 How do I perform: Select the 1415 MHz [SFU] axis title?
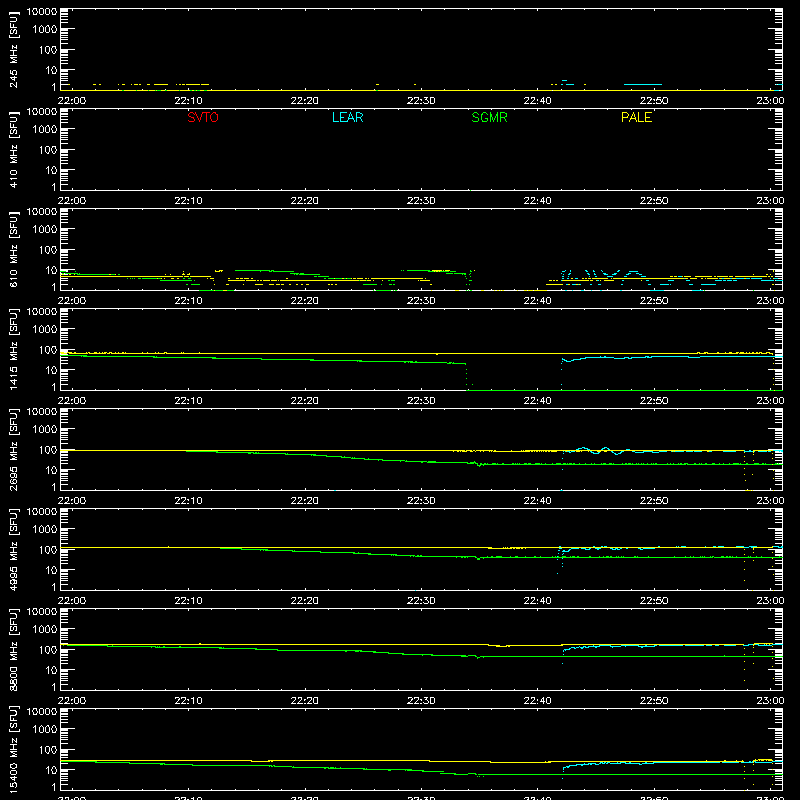pyautogui.click(x=13, y=349)
